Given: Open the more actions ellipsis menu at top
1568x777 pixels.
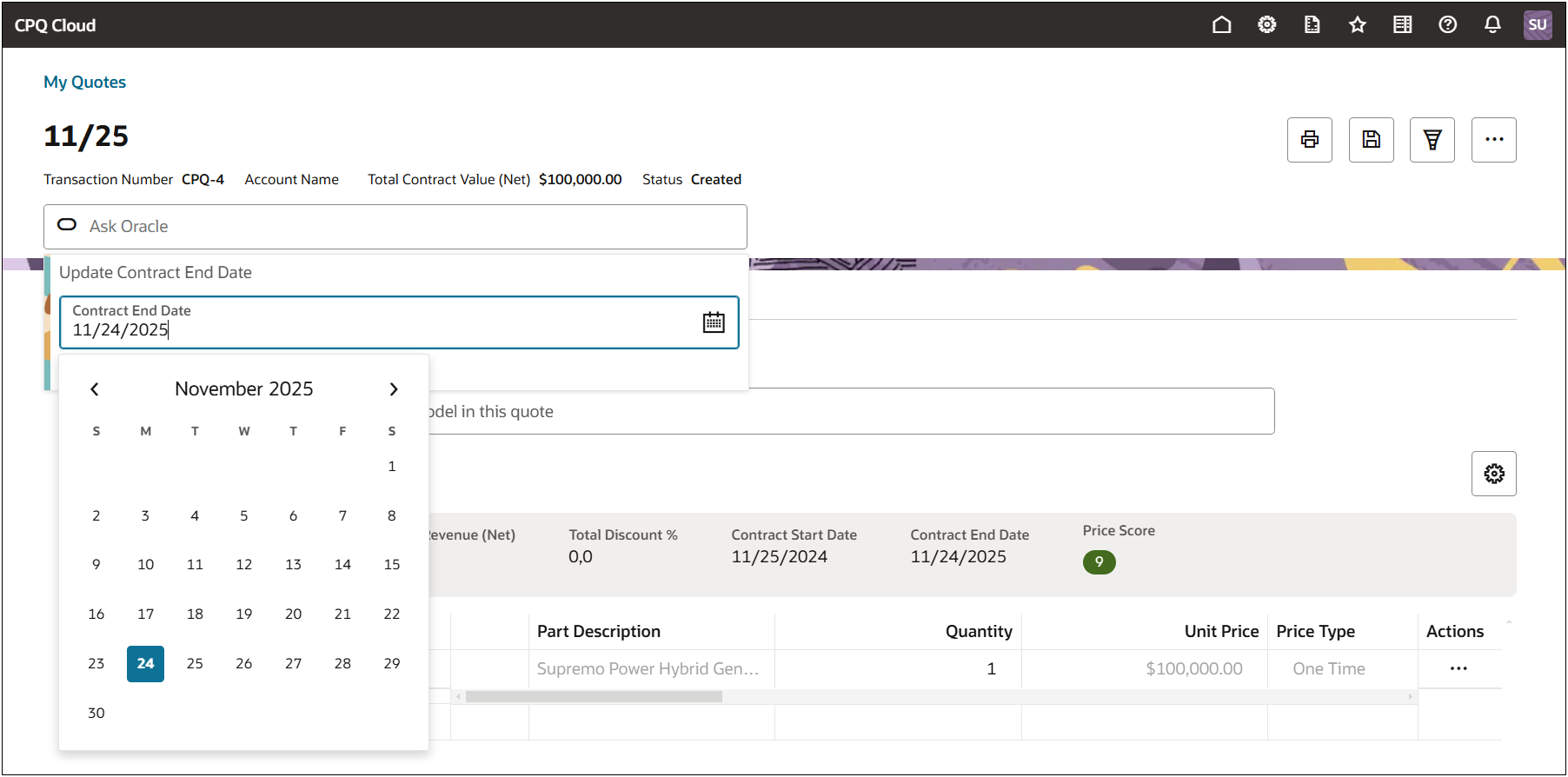Looking at the screenshot, I should [x=1493, y=140].
